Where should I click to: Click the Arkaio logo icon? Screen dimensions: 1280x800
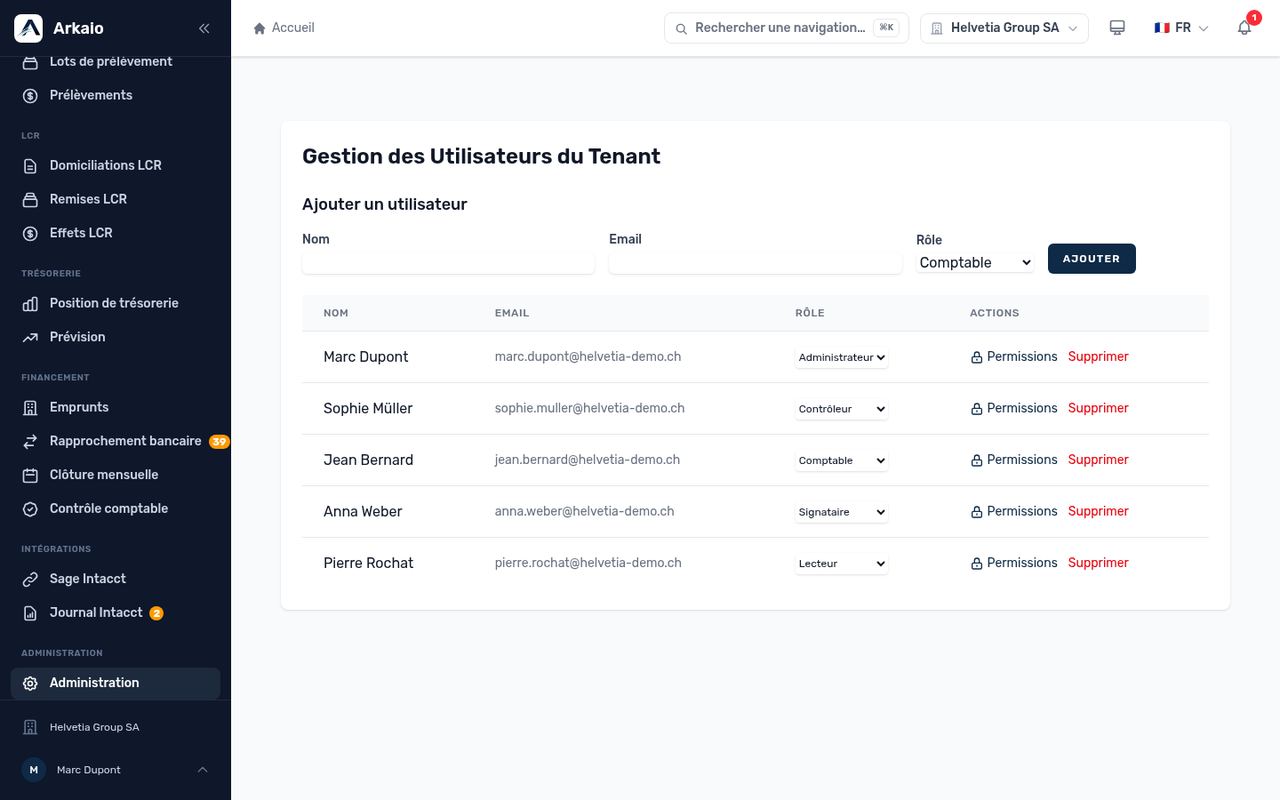click(28, 28)
